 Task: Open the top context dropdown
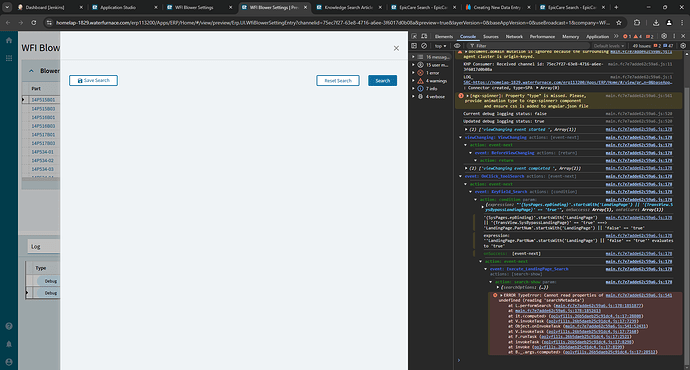440,46
